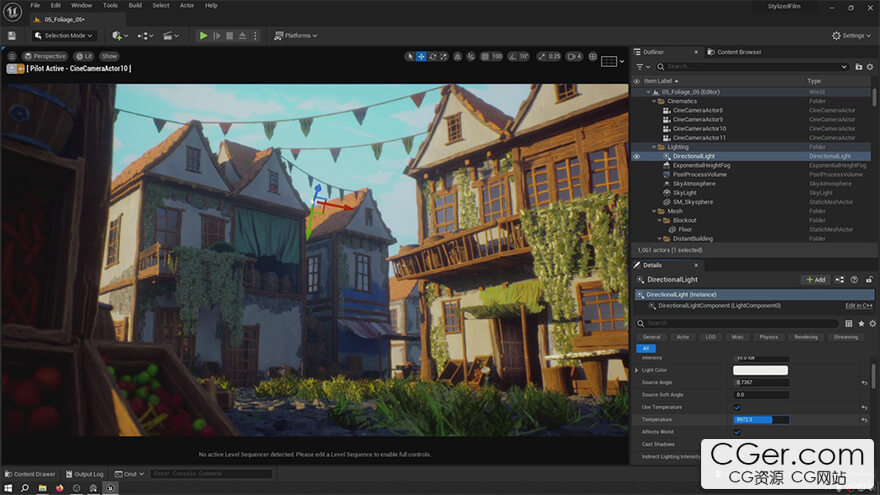Image resolution: width=880 pixels, height=495 pixels.
Task: Open the Settings dropdown in toolbar
Action: click(x=851, y=35)
